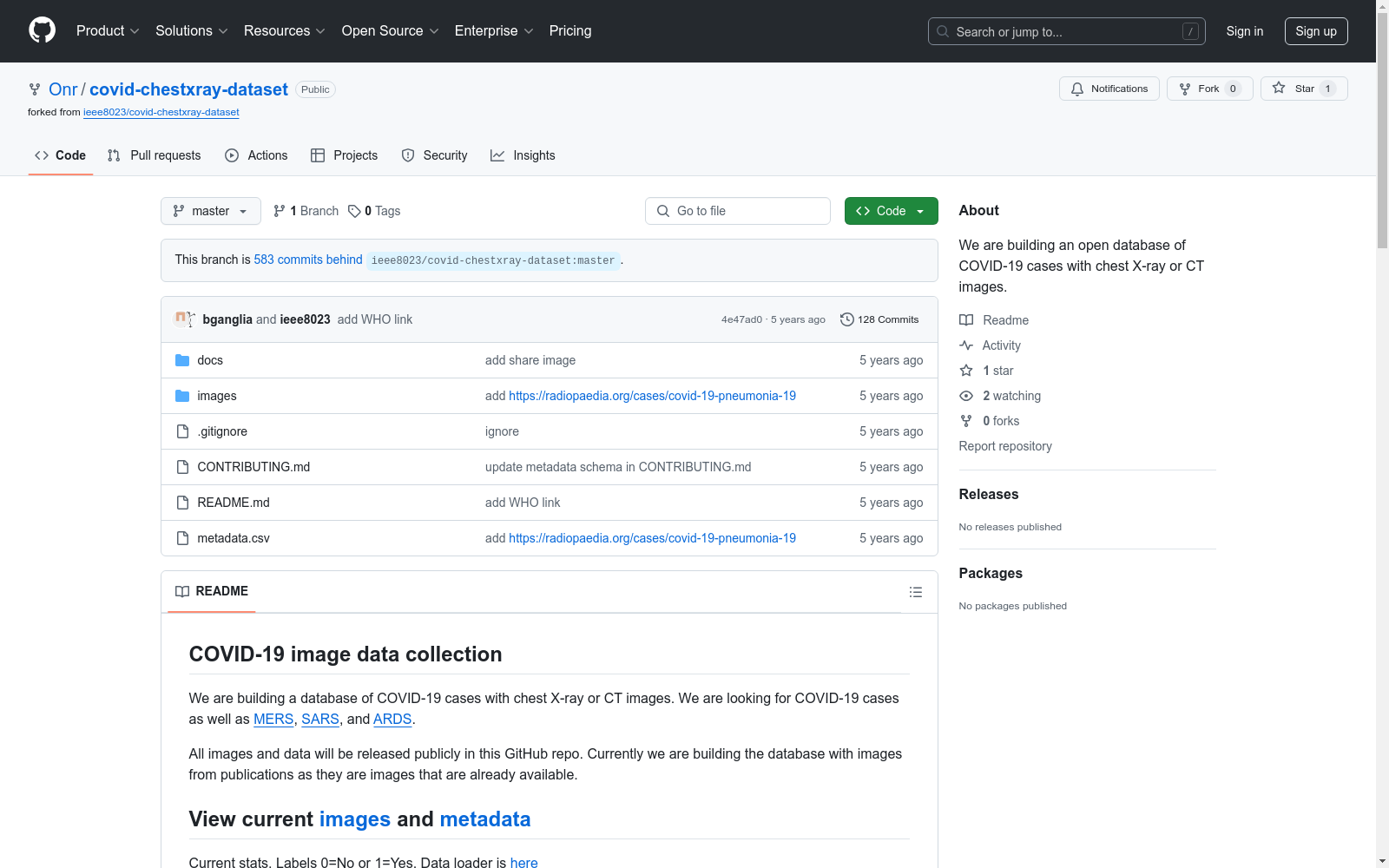Click the book icon beside Readme
The width and height of the screenshot is (1389, 868).
point(966,320)
